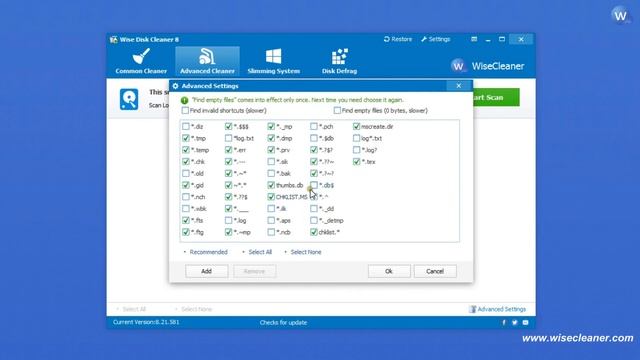Tick the *.bak checkbox
Screen dimensions: 640x360
tap(271, 173)
